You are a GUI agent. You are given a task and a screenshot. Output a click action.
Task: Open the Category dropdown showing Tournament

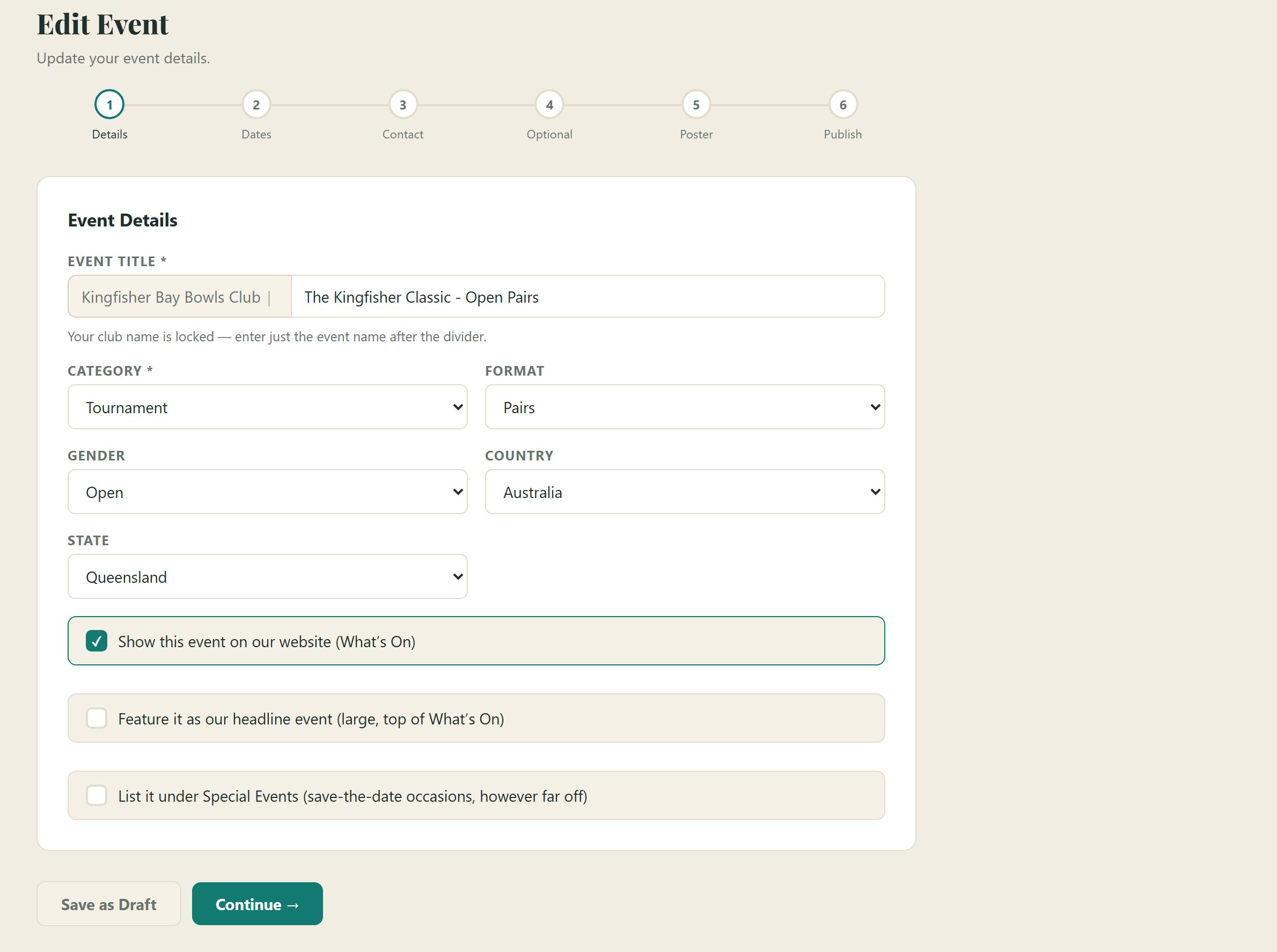click(267, 407)
